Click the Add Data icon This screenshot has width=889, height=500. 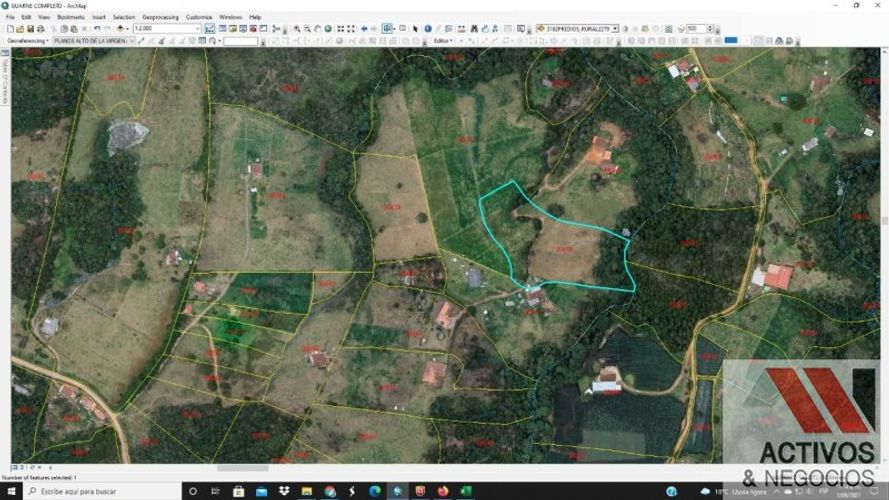click(120, 28)
